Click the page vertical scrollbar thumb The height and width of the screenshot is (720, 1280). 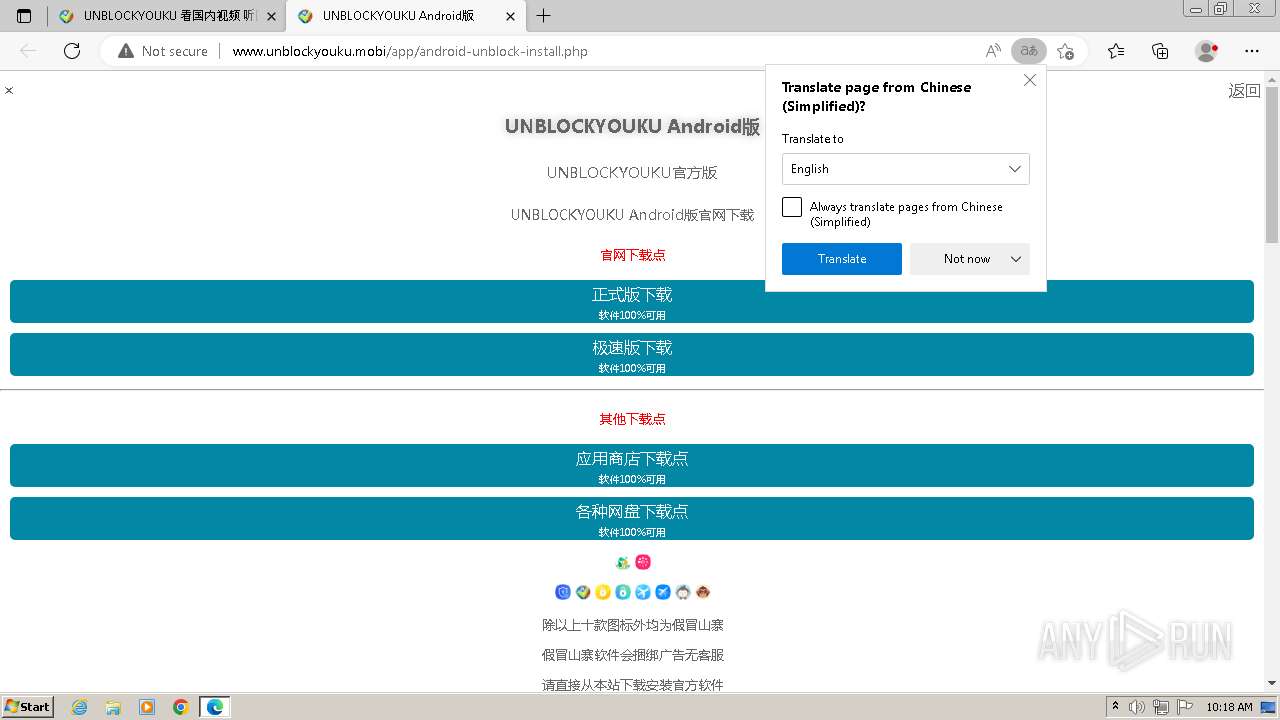1272,165
